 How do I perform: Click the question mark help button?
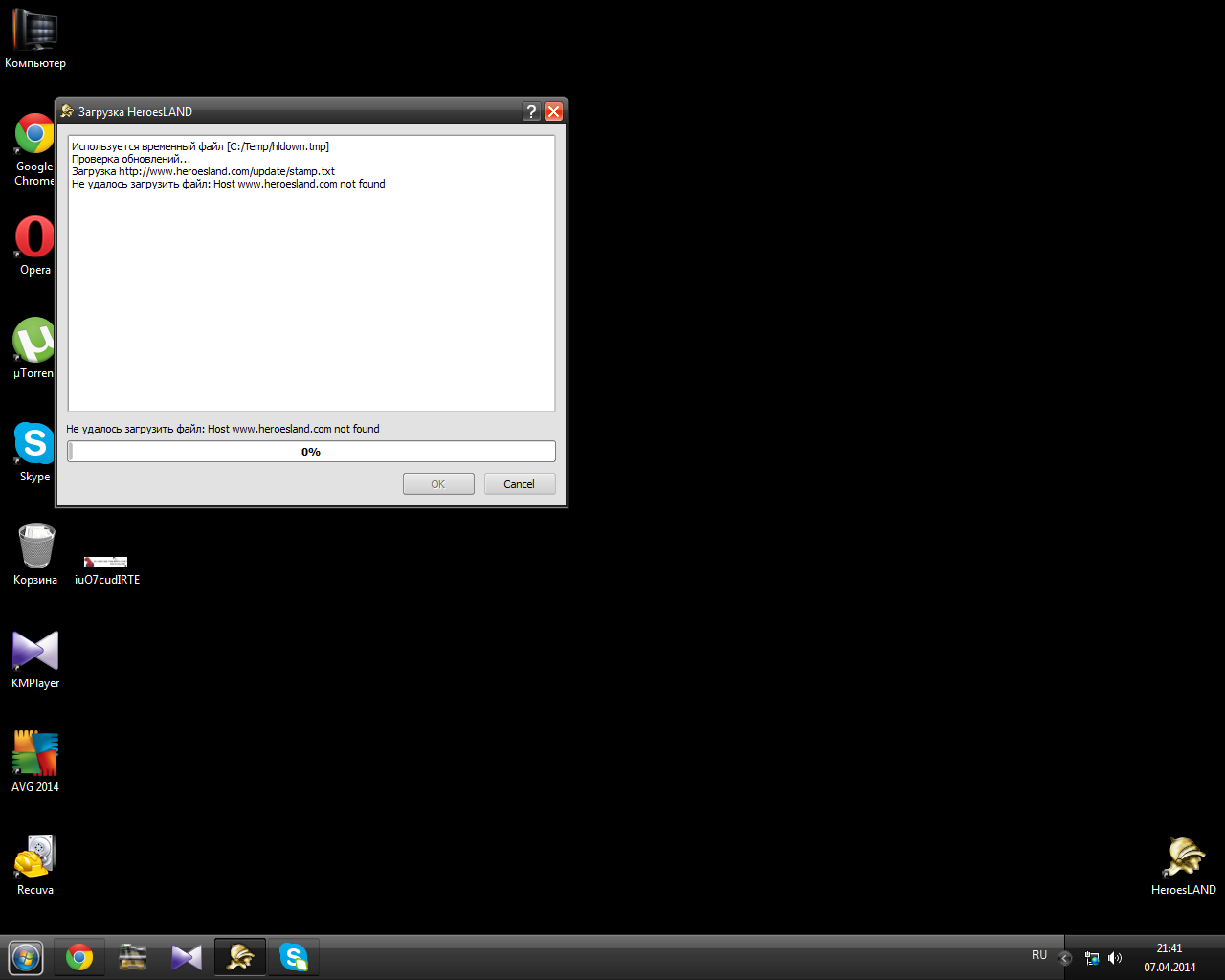tap(531, 112)
